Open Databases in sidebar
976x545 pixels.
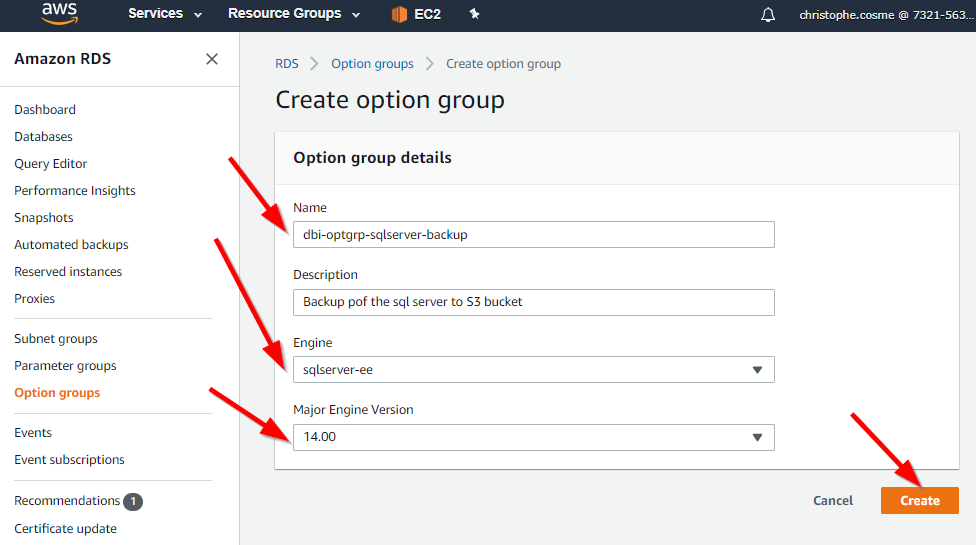pyautogui.click(x=44, y=136)
